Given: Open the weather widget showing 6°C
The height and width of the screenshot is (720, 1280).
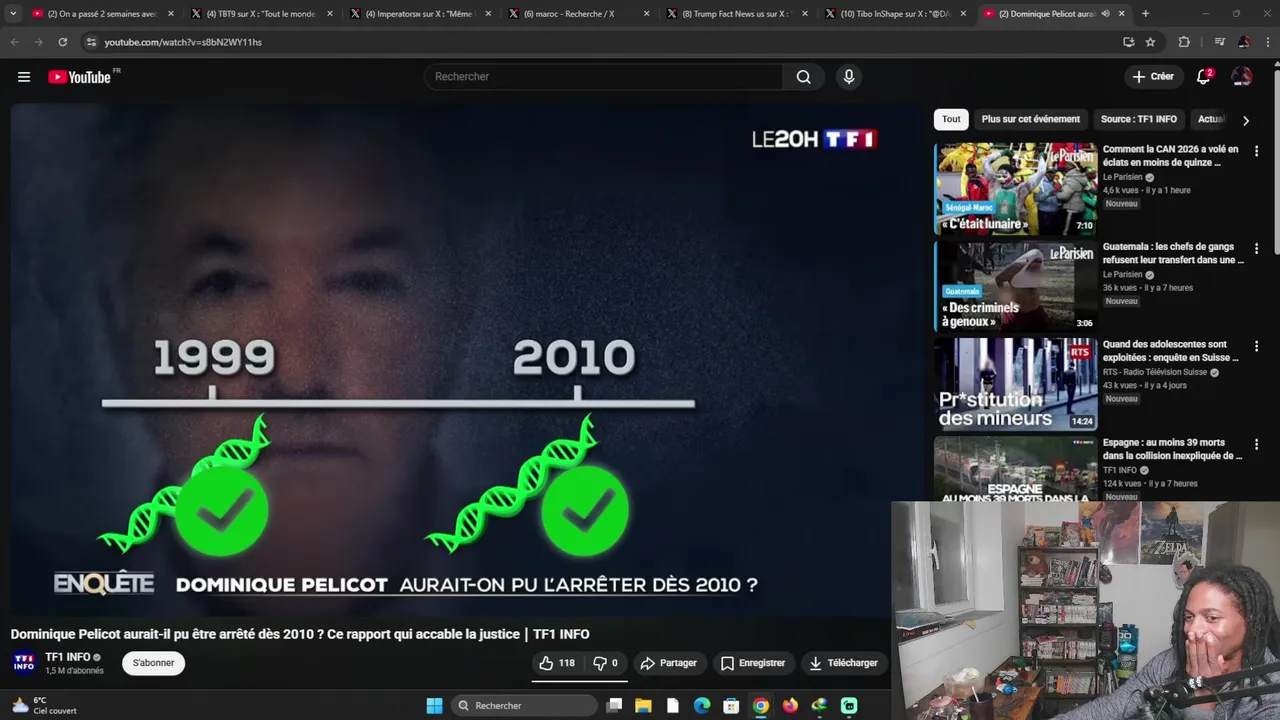Looking at the screenshot, I should tap(42, 706).
